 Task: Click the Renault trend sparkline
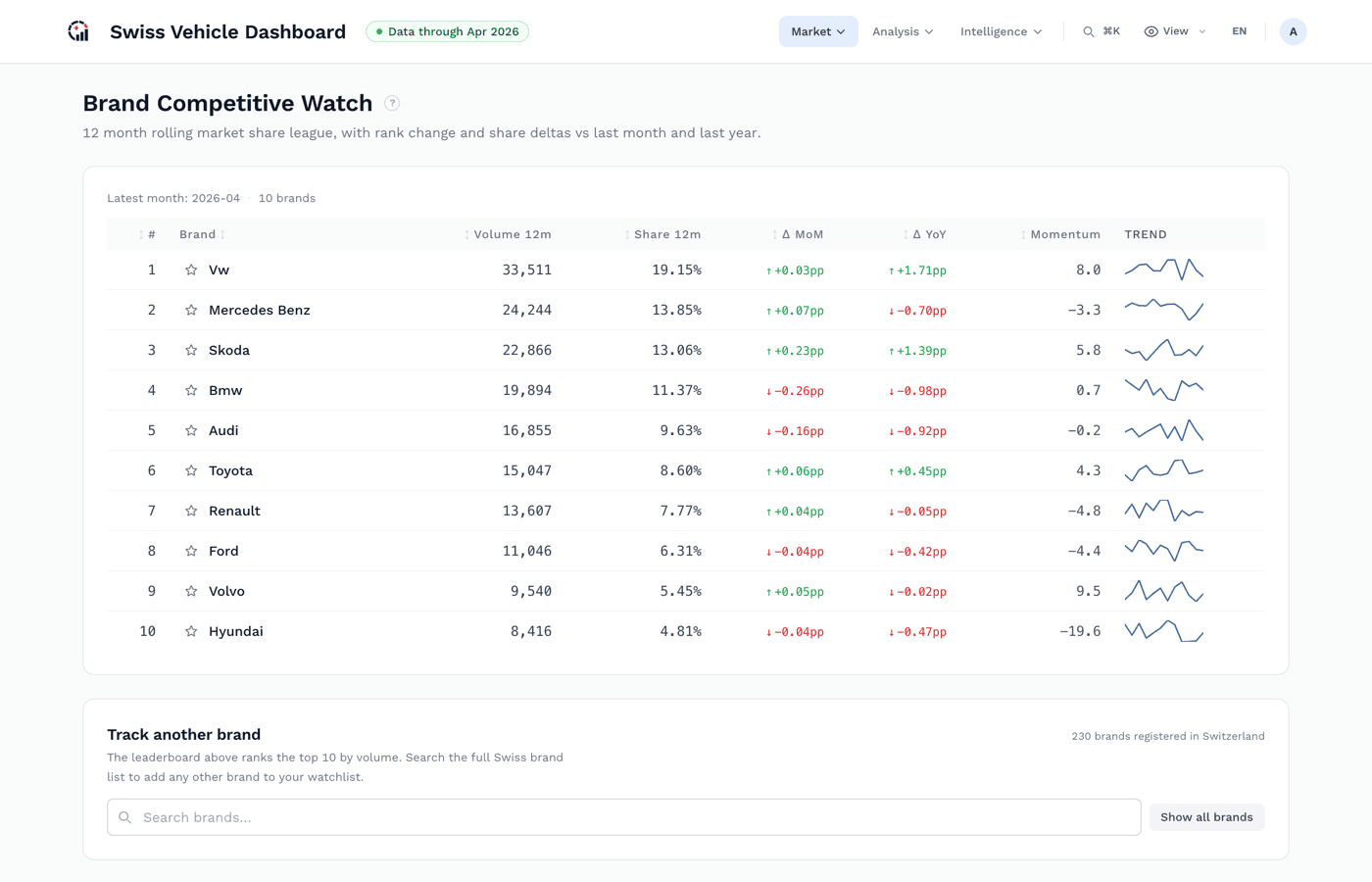(1164, 511)
